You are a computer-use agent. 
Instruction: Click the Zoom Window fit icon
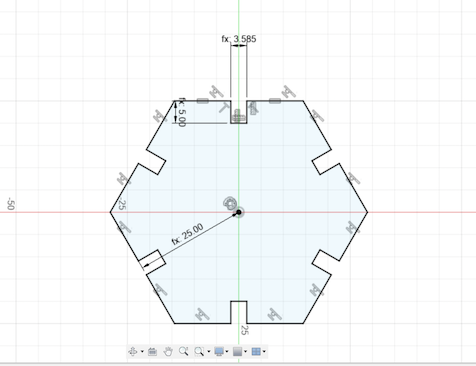199,351
